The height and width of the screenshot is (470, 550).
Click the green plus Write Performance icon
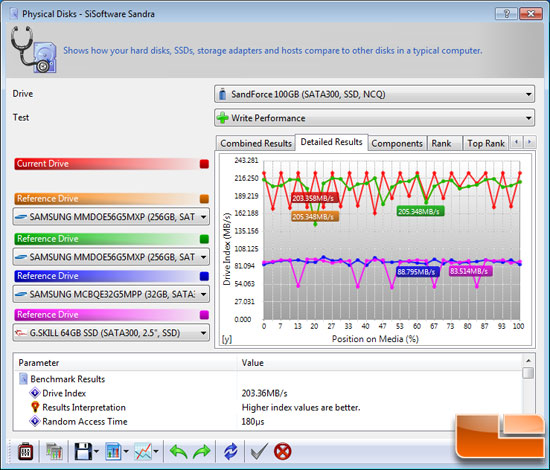pyautogui.click(x=222, y=118)
